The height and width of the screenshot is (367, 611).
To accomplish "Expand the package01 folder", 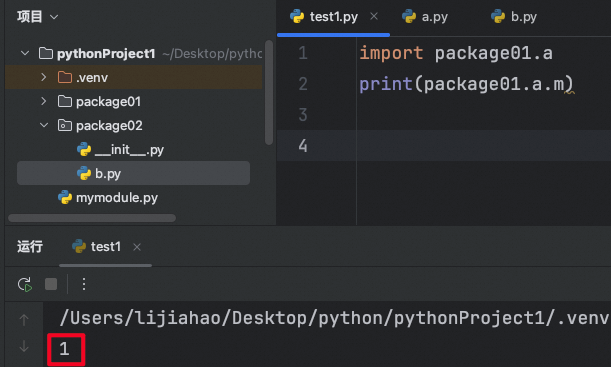I will pos(44,101).
